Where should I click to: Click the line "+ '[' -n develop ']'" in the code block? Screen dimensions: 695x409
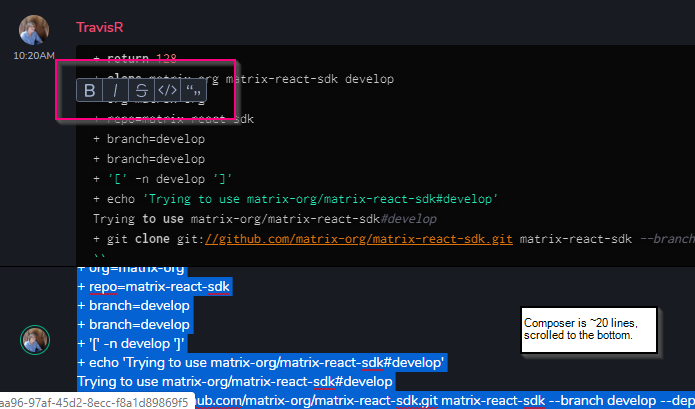click(x=163, y=179)
